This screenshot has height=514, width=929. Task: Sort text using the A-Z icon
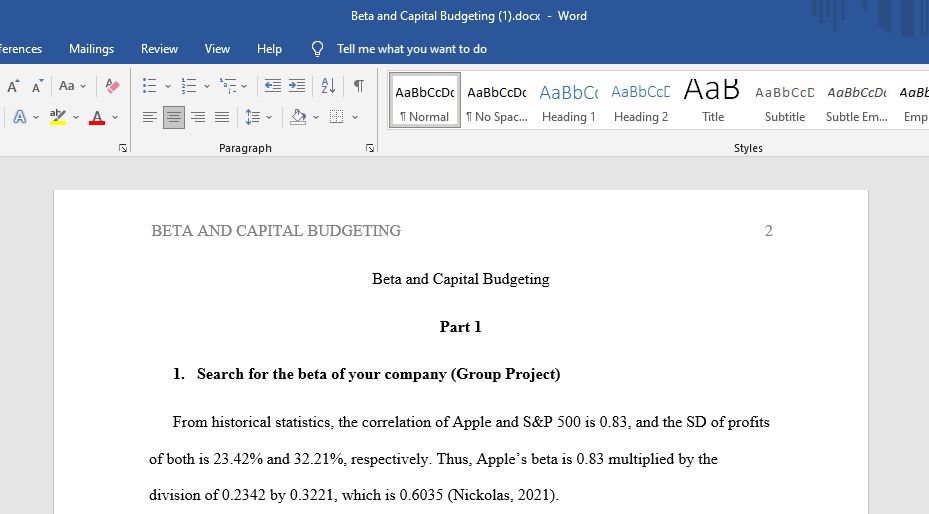click(x=328, y=86)
